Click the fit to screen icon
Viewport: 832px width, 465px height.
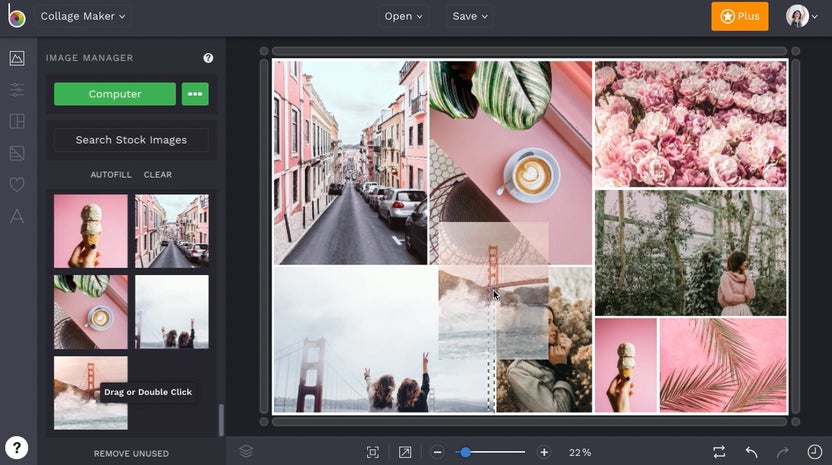click(x=373, y=452)
